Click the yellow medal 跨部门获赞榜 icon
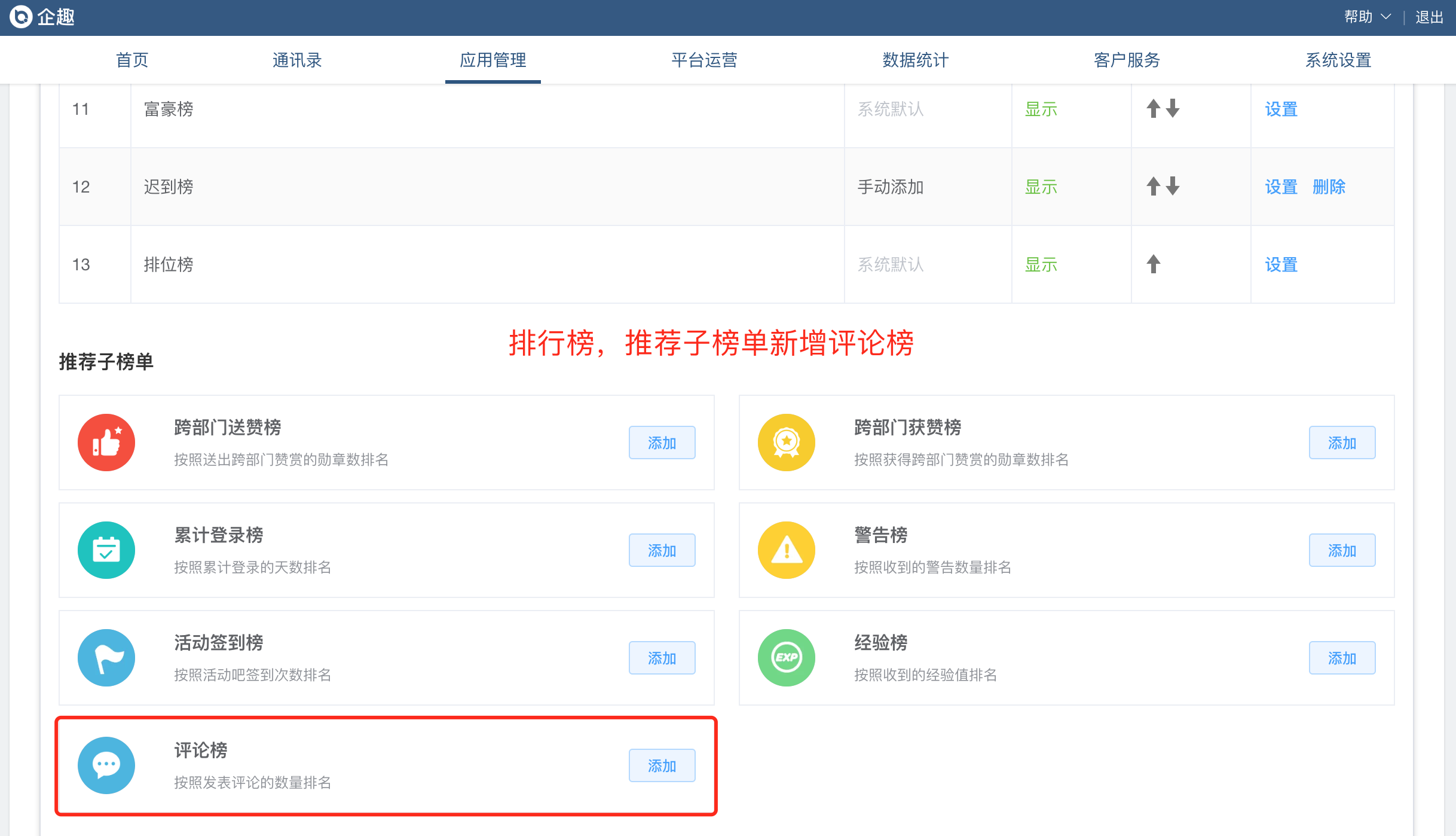Viewport: 1456px width, 836px height. [x=787, y=443]
